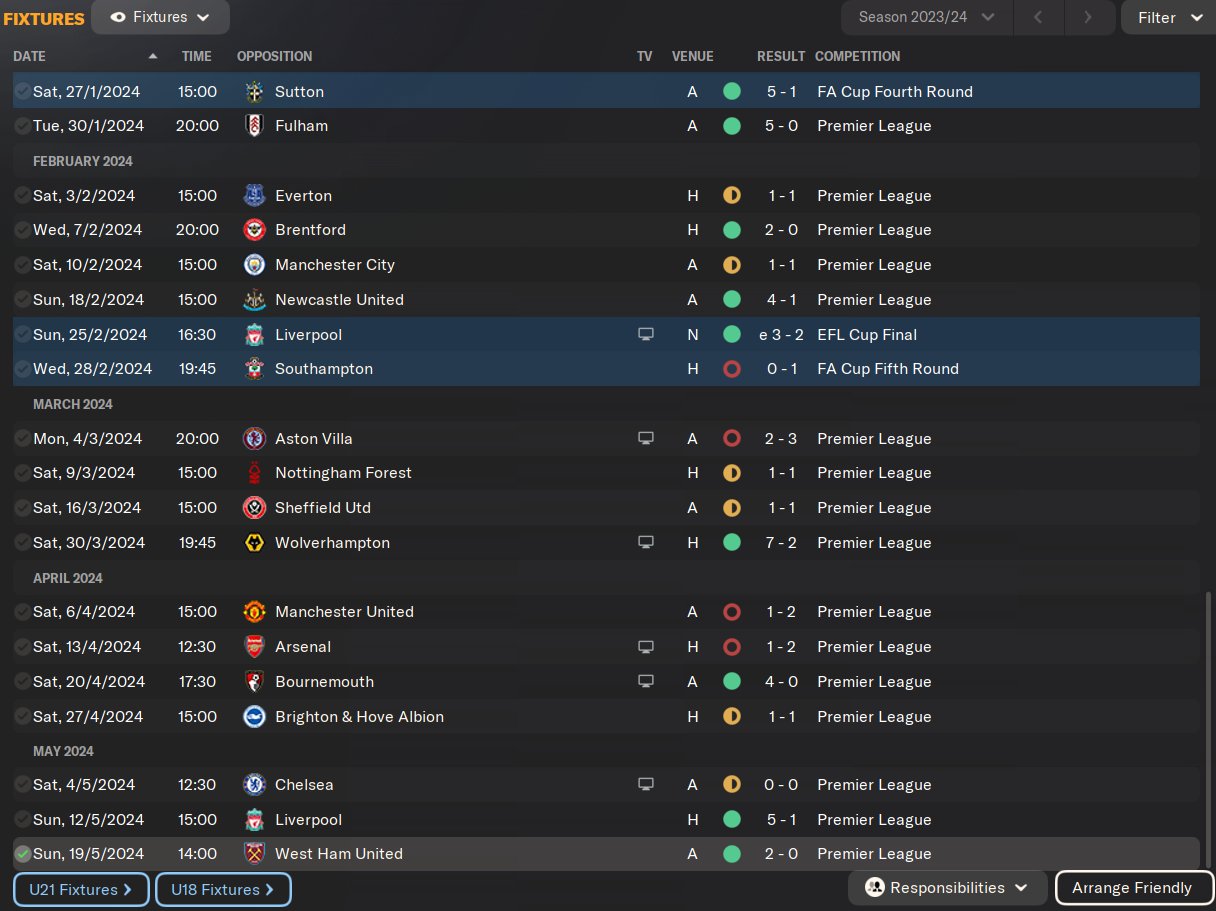Open the Filter dropdown
The height and width of the screenshot is (911, 1216).
[1168, 17]
